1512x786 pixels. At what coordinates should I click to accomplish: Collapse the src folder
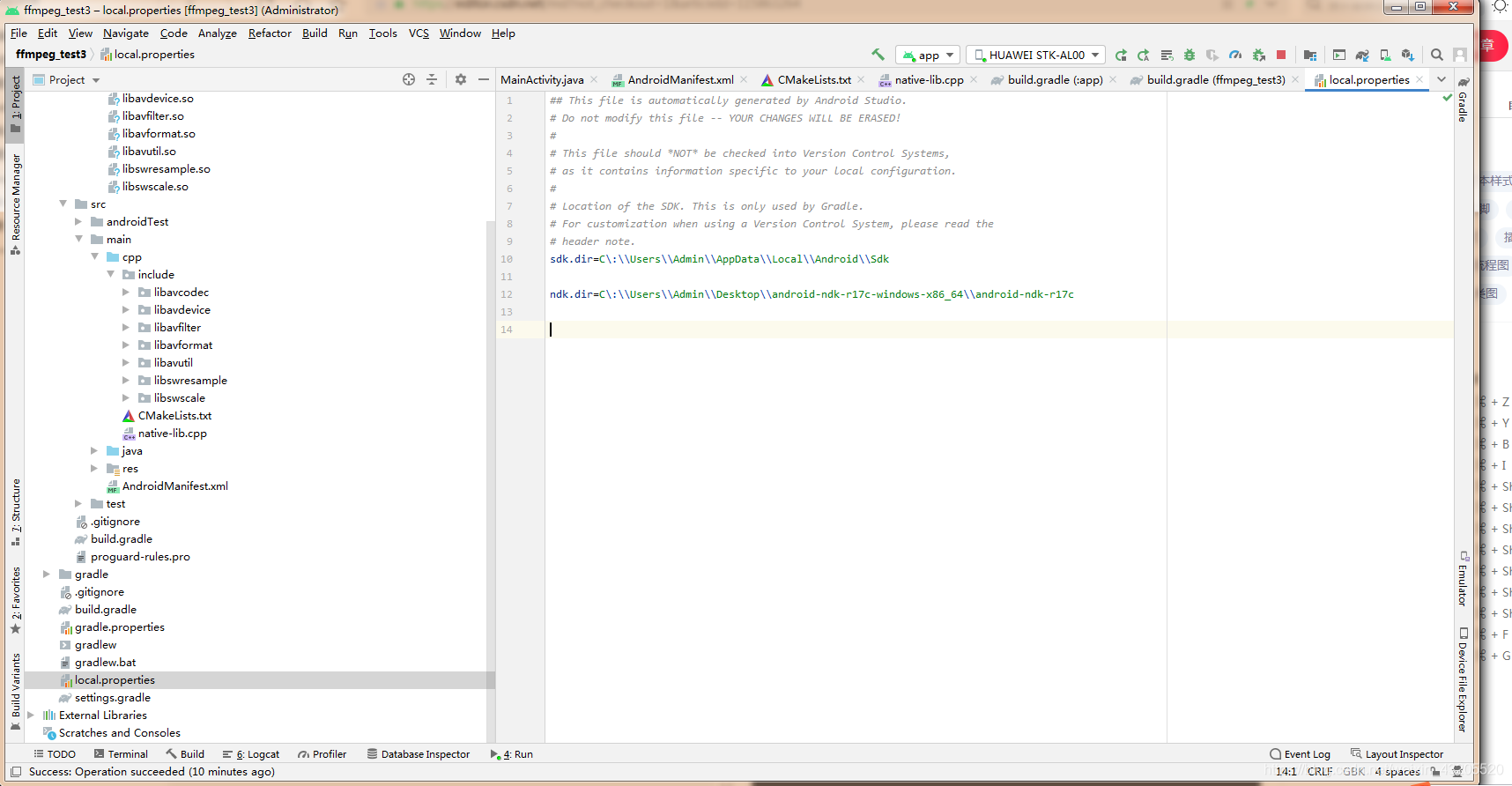[63, 204]
